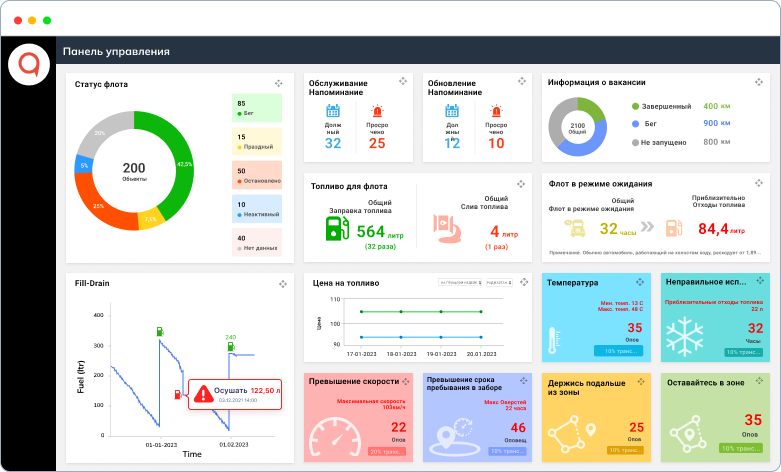Click the move icon on Топливо для флота card
The width and height of the screenshot is (781, 472).
pyautogui.click(x=521, y=184)
